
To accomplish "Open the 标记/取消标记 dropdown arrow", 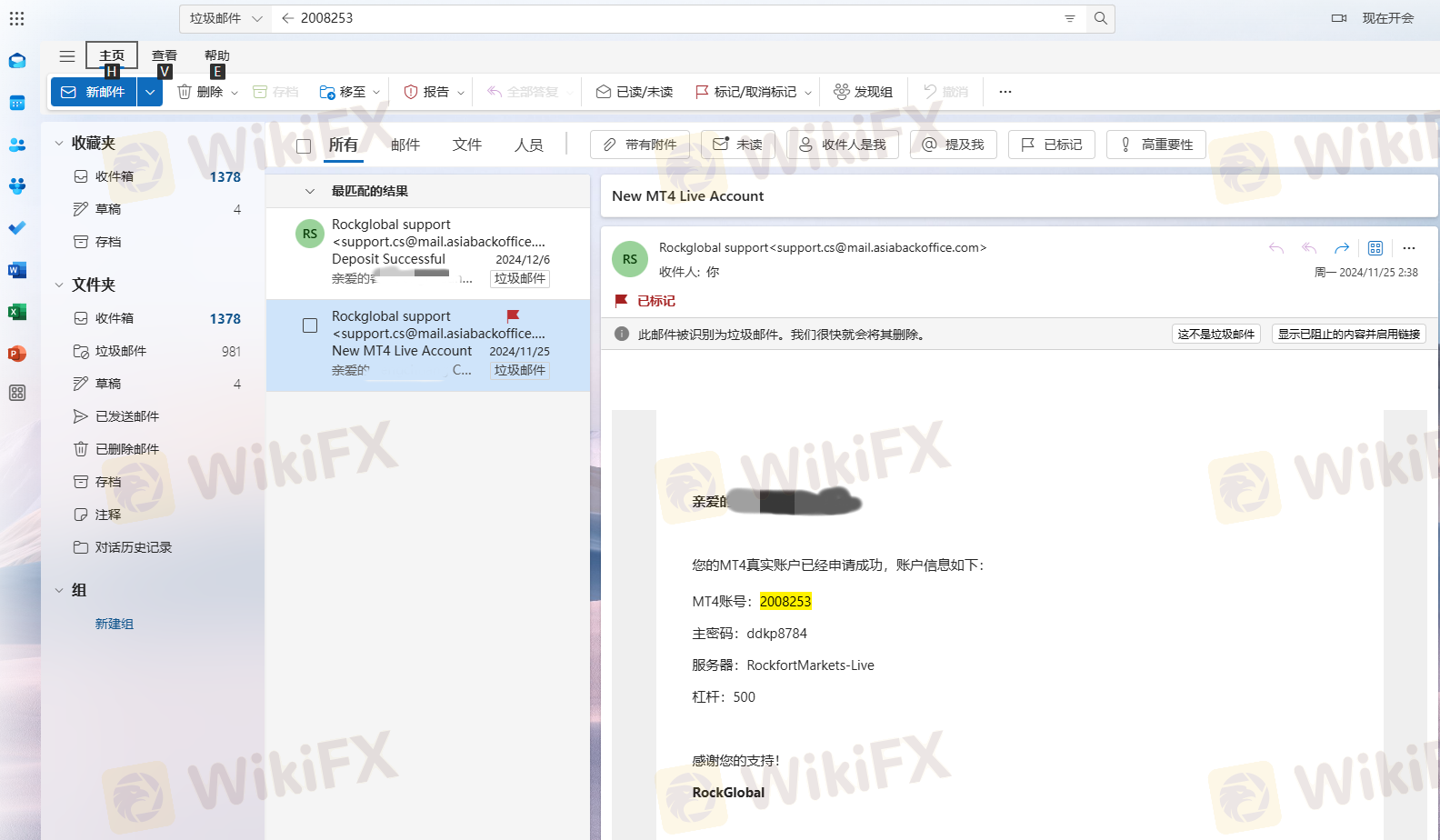I will tap(808, 93).
